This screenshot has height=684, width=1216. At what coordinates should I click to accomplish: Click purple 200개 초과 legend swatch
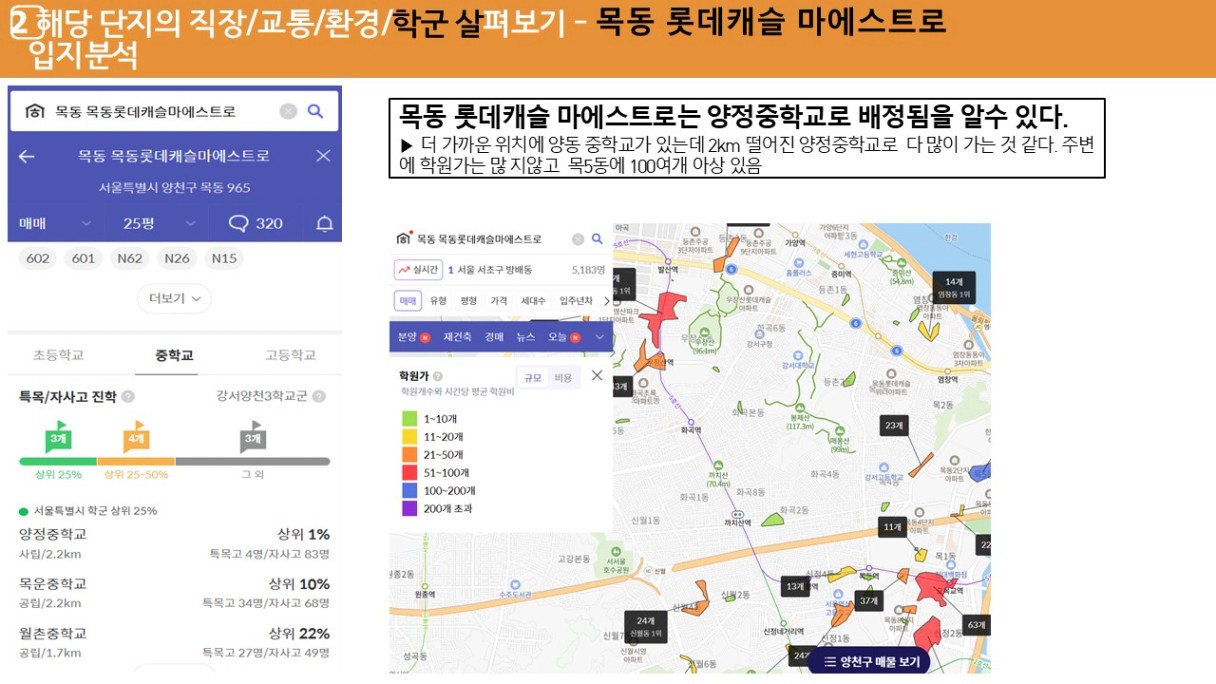pos(409,509)
